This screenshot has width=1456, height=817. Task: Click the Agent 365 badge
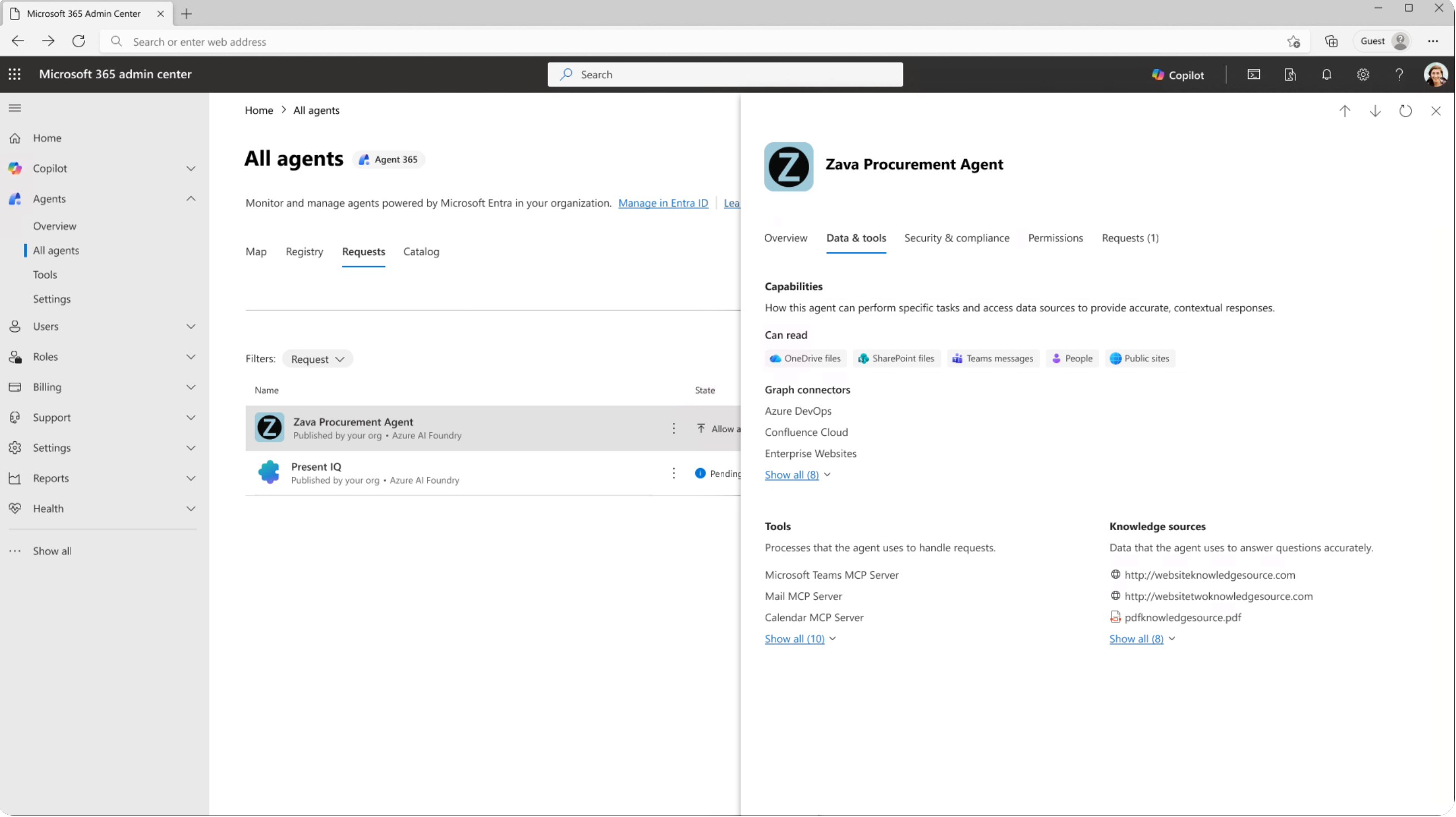389,160
